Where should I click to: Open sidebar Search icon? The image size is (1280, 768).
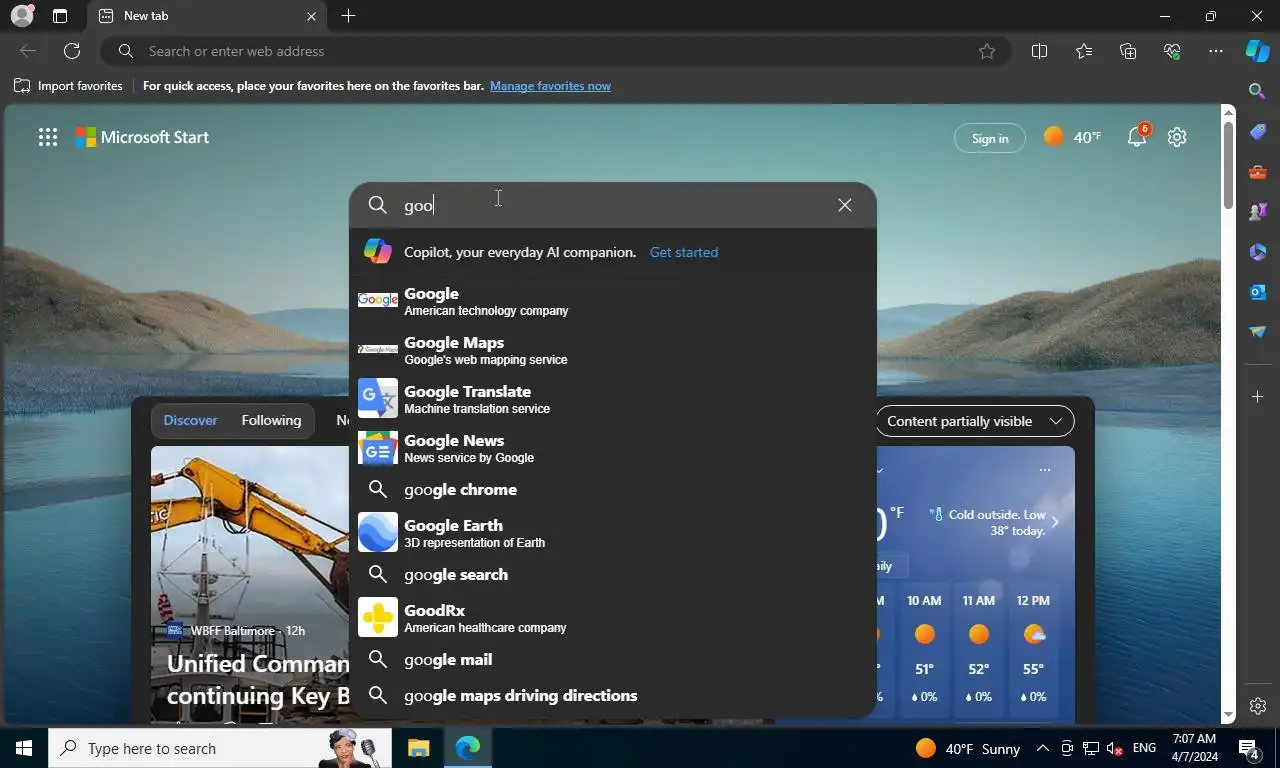[1258, 92]
